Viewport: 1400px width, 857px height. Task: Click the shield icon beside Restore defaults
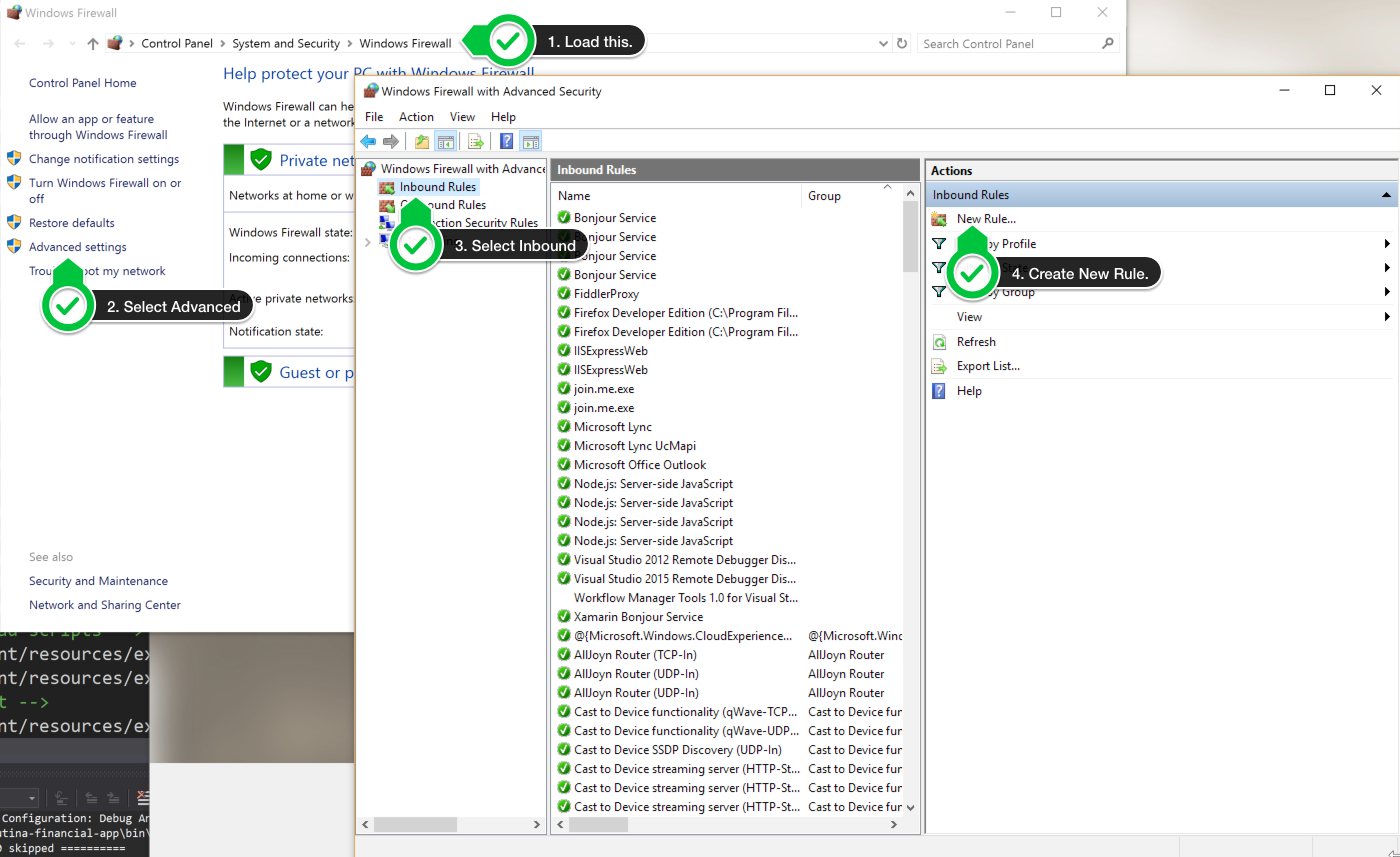click(x=14, y=222)
